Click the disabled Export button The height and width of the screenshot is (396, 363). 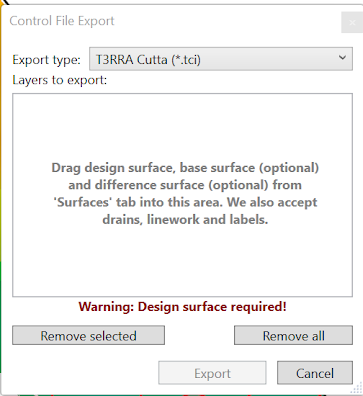212,373
